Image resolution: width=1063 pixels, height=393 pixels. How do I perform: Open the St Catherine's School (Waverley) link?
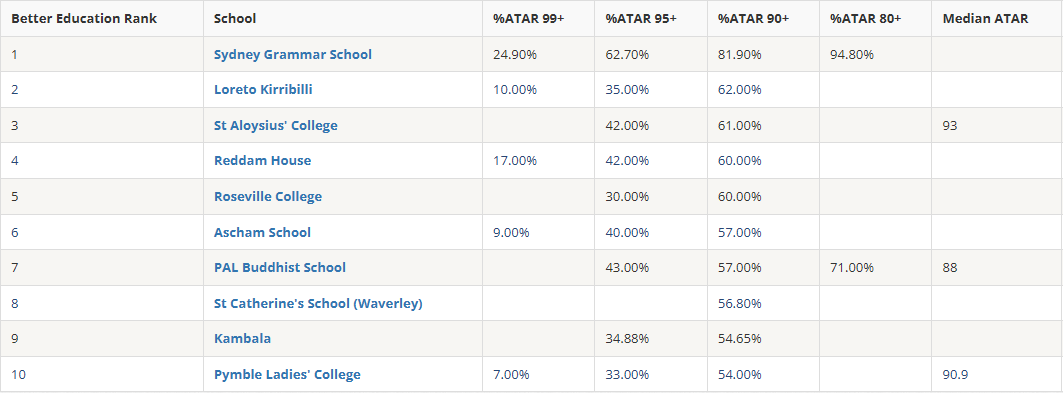pyautogui.click(x=318, y=303)
